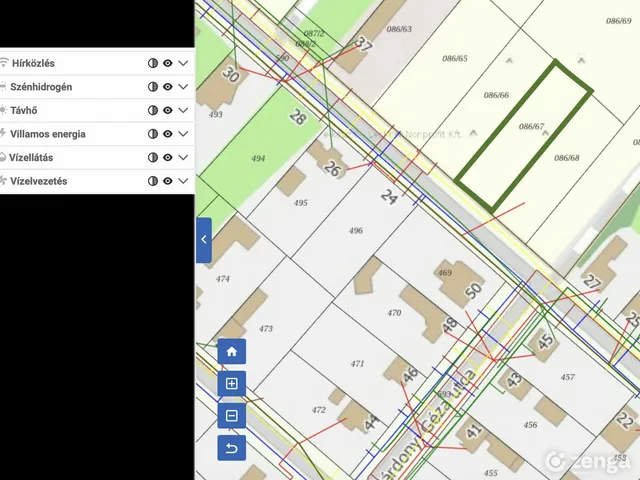
Task: Click opacity icon next to Vízelvezetés
Action: pos(153,181)
